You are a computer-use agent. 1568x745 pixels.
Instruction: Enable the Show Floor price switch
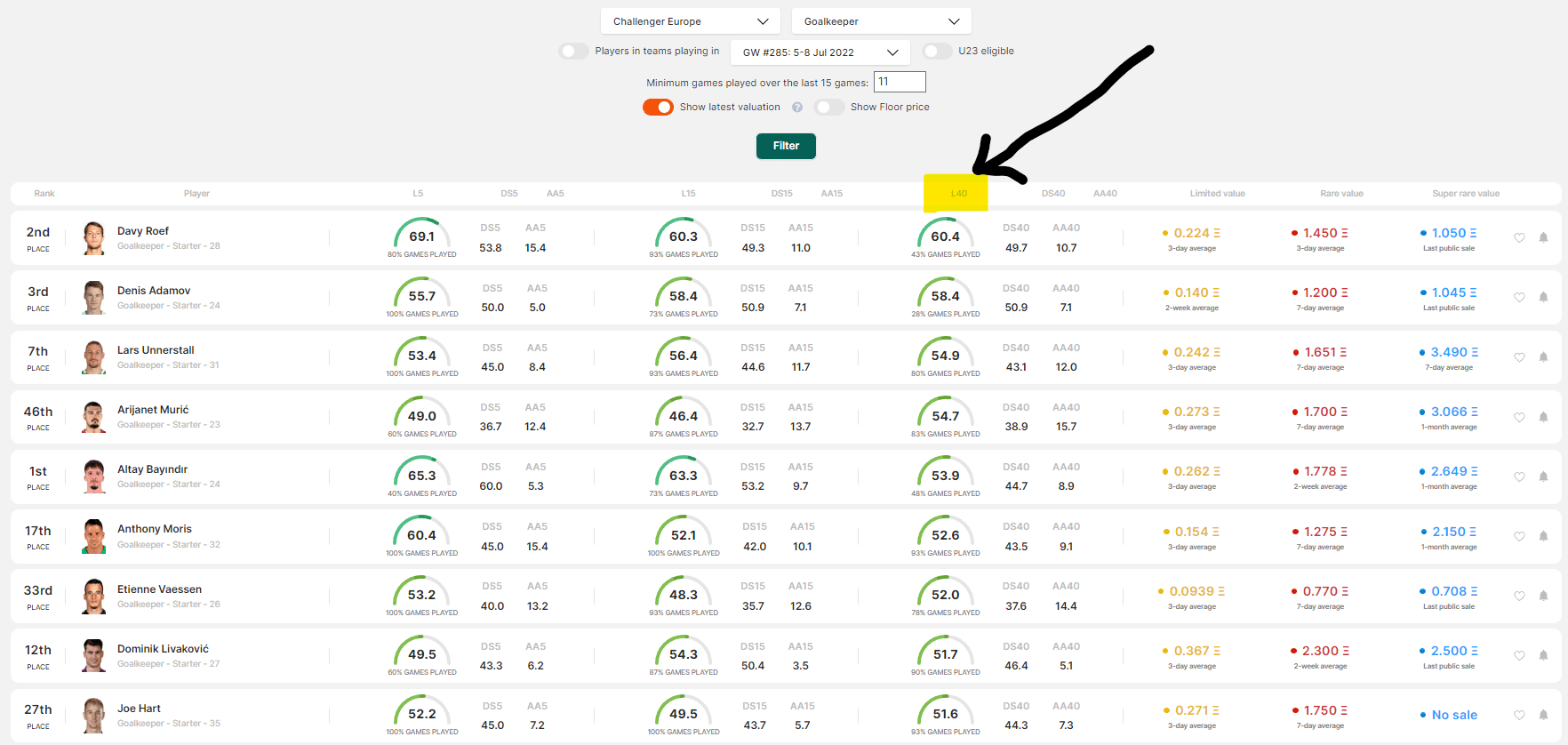click(828, 107)
